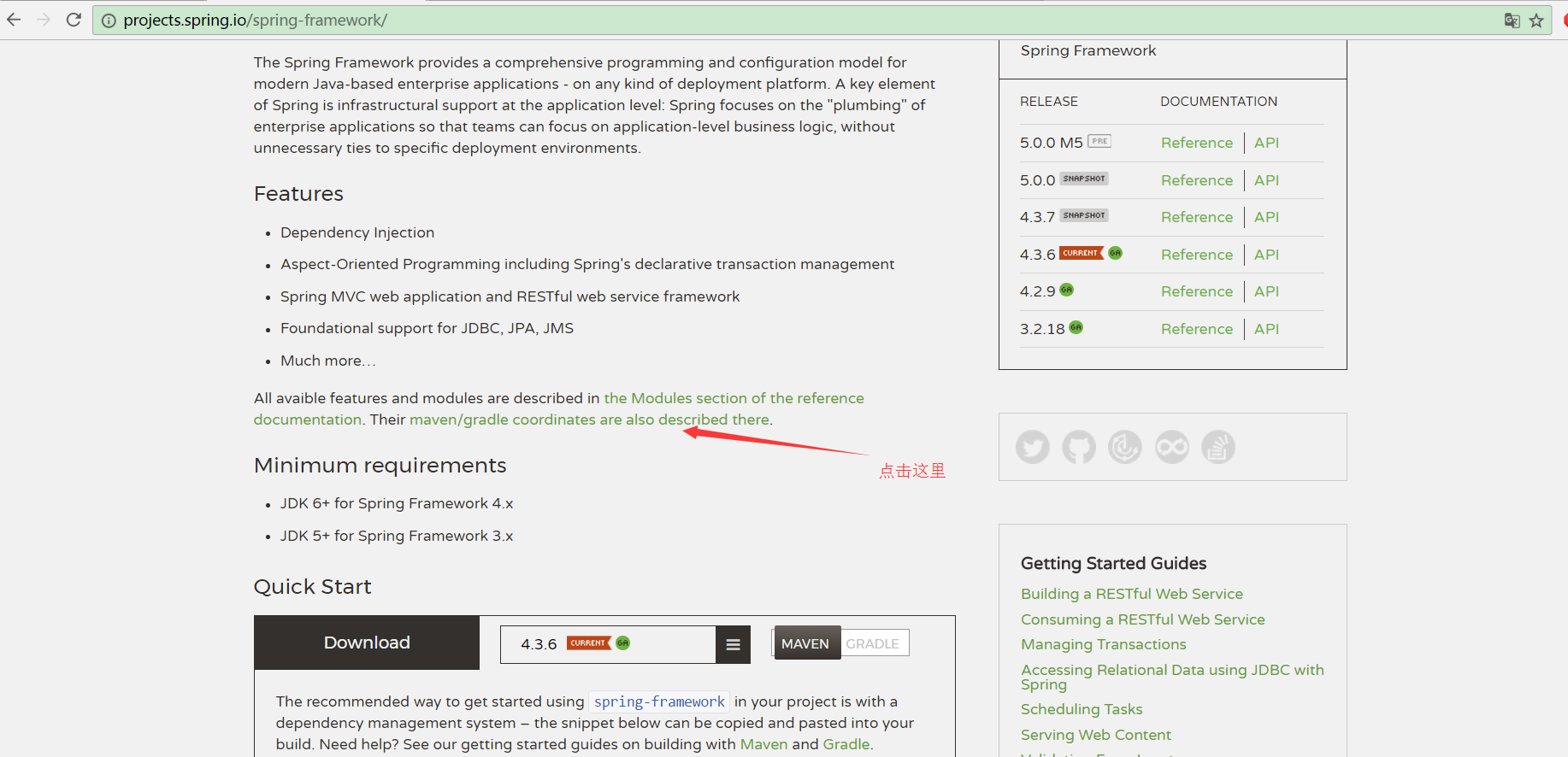Follow the Maven getting started link
Screen dimensions: 1568x757
tap(763, 744)
